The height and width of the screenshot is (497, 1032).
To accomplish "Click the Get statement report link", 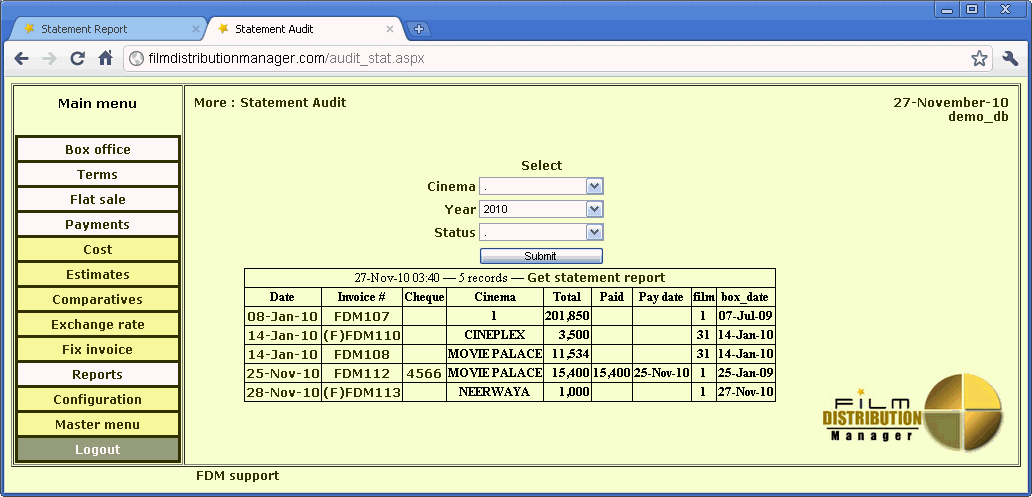I will 595,277.
